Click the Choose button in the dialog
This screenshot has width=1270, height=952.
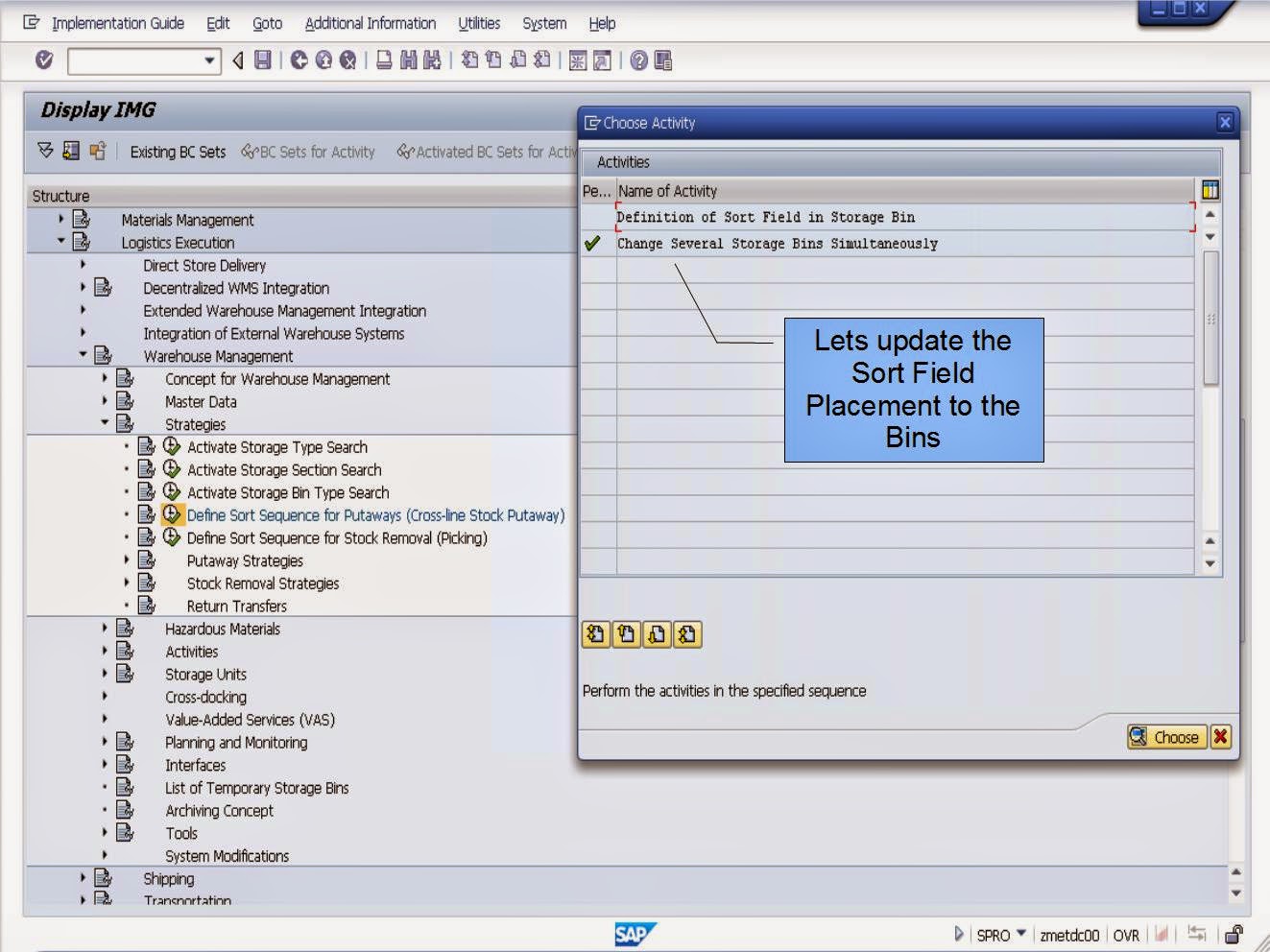click(1166, 737)
